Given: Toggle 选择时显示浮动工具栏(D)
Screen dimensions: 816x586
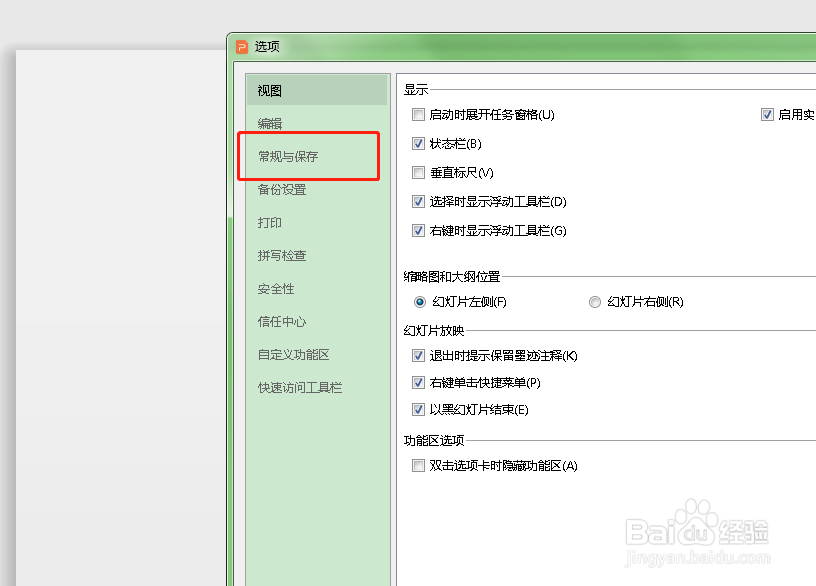Looking at the screenshot, I should point(418,201).
